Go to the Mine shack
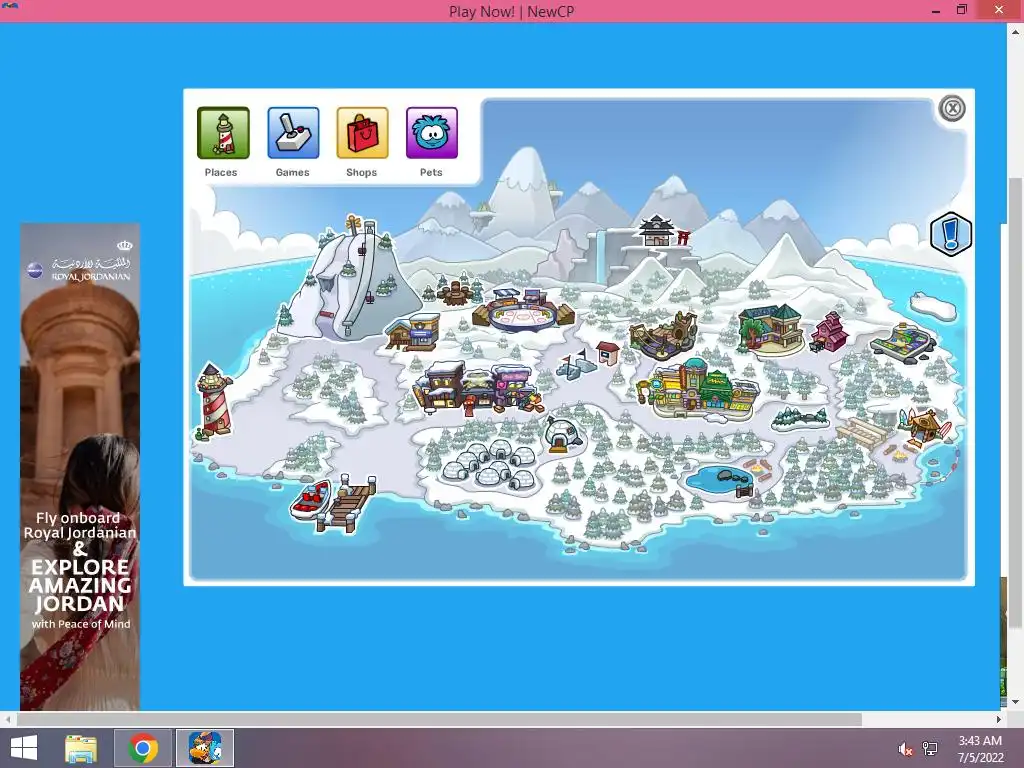 (608, 352)
